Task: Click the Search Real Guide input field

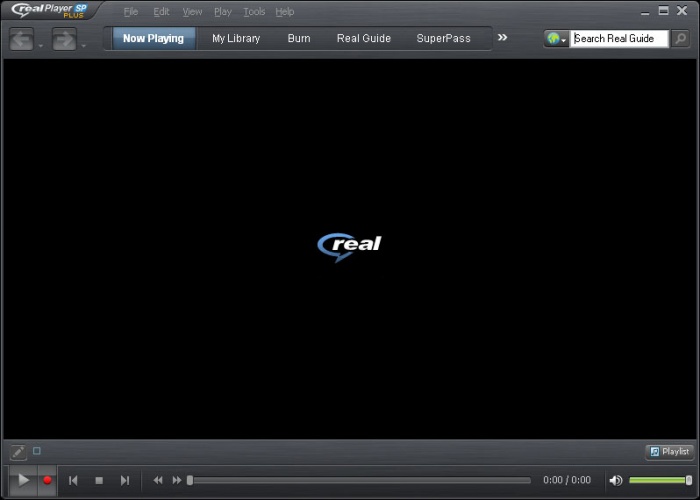Action: pyautogui.click(x=620, y=38)
